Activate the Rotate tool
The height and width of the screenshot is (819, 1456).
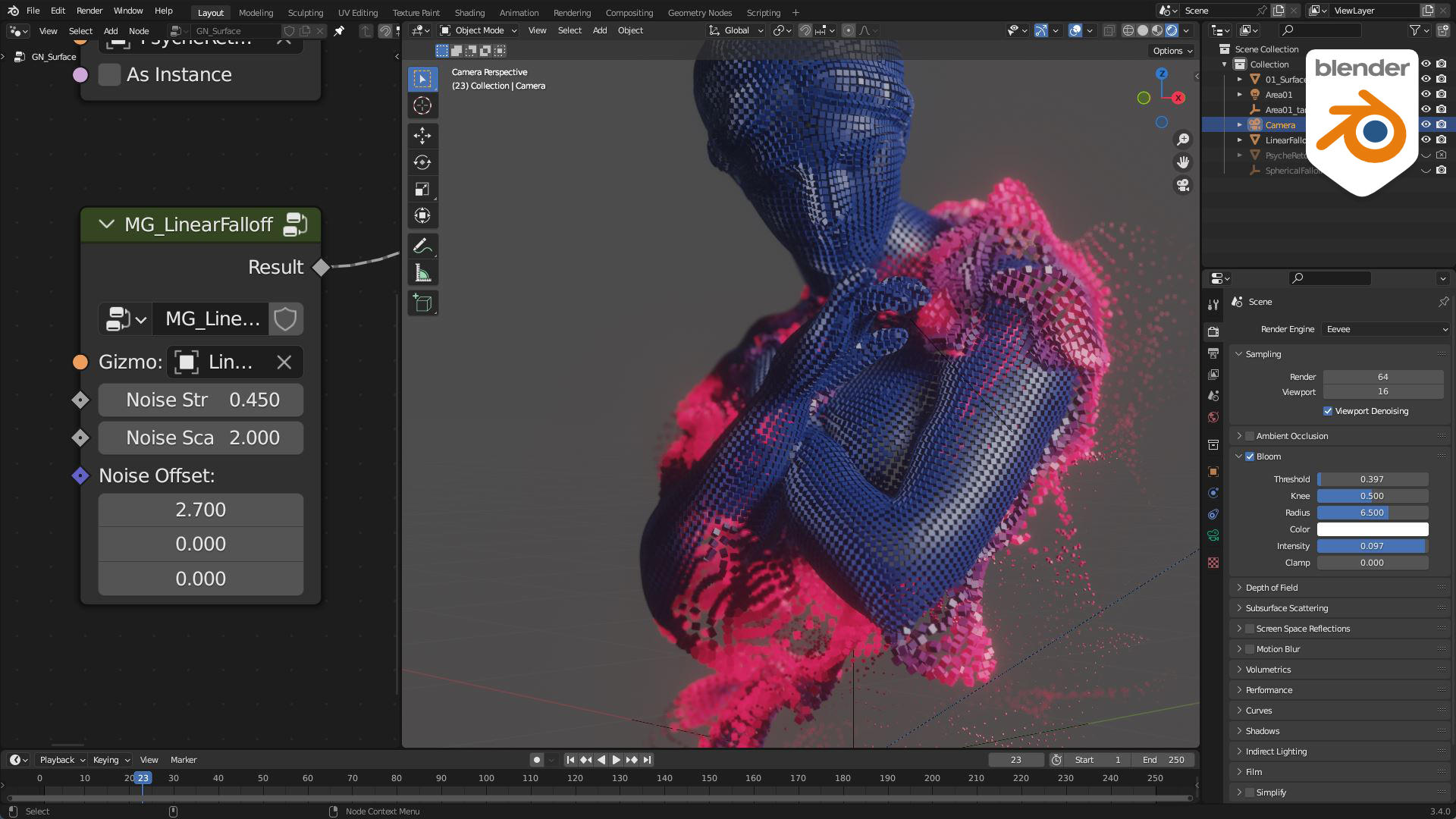click(422, 162)
